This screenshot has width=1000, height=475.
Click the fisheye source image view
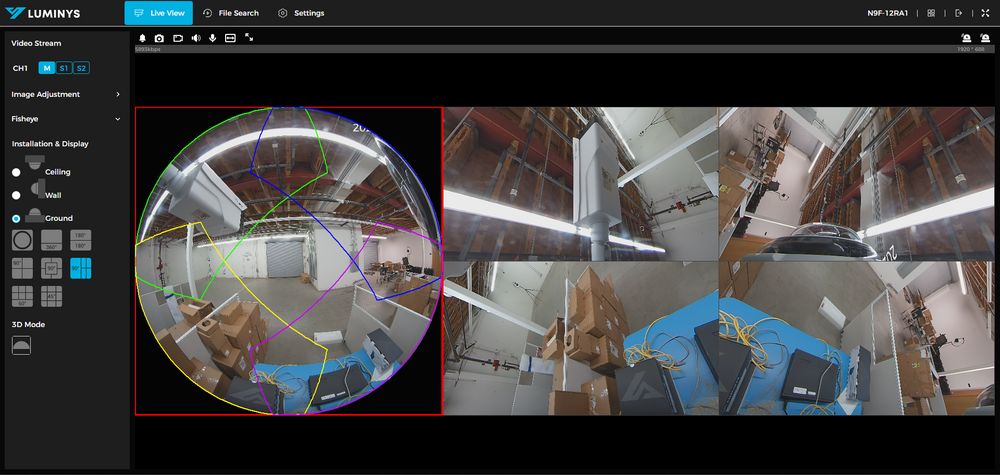click(288, 261)
